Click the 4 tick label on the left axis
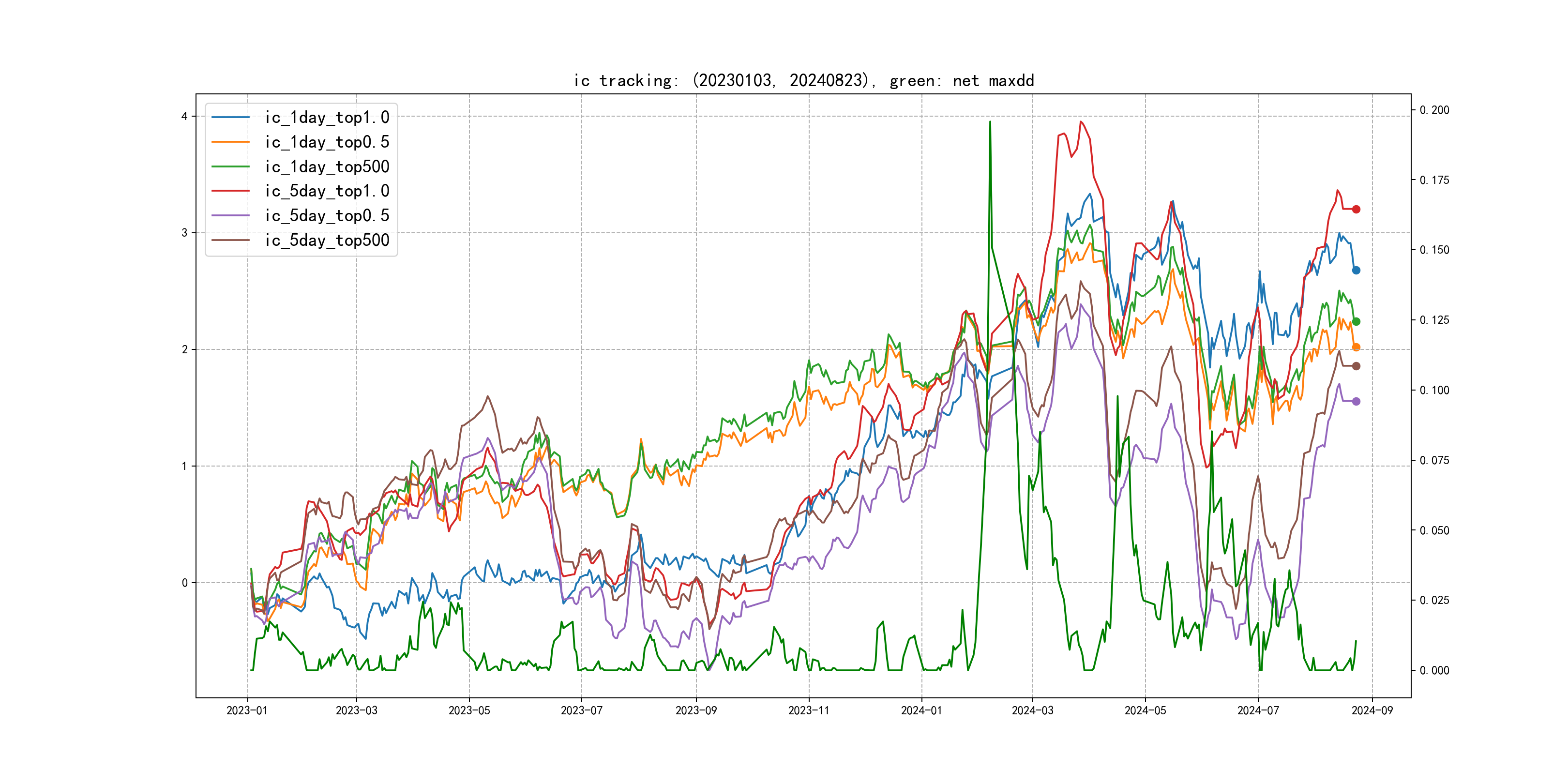The image size is (1568, 784). click(184, 116)
